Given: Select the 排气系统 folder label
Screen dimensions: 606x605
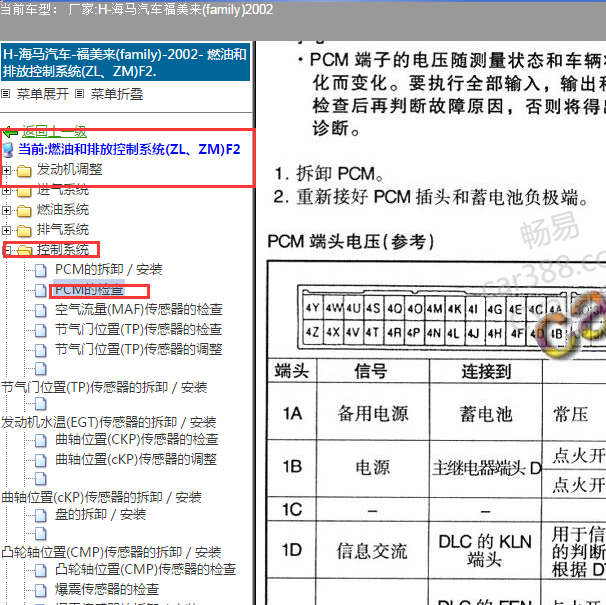Looking at the screenshot, I should point(63,230).
